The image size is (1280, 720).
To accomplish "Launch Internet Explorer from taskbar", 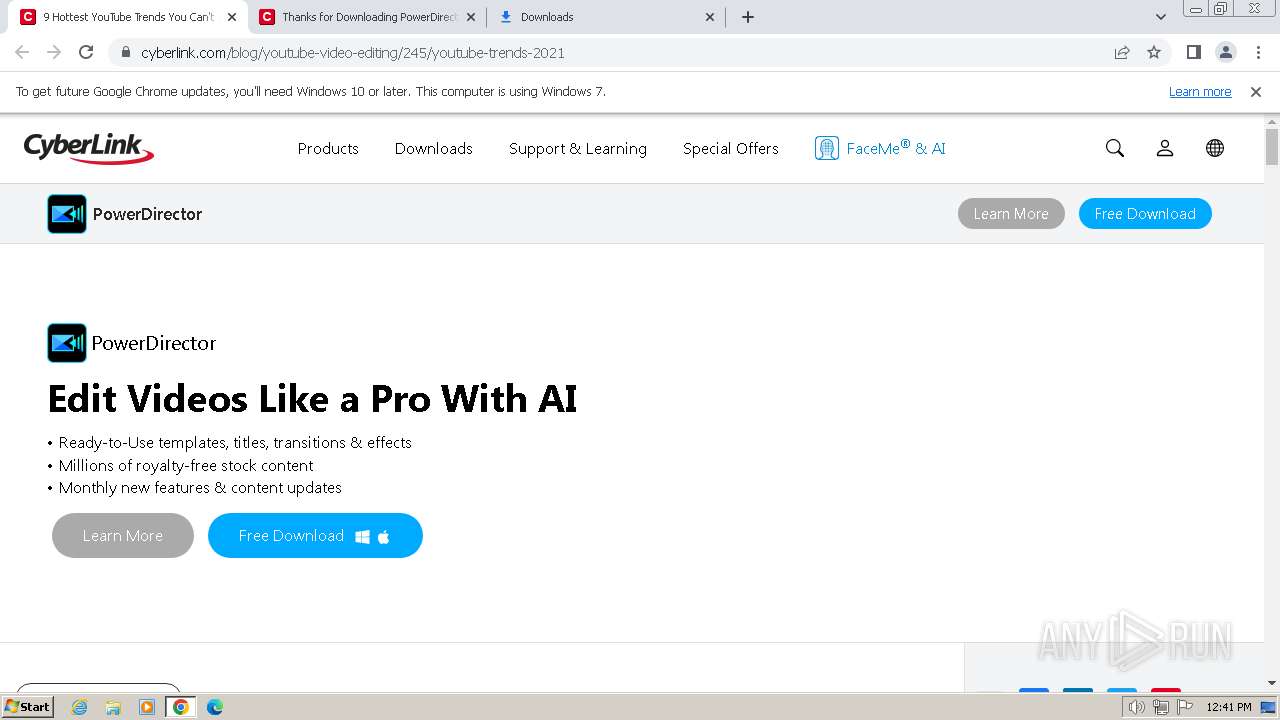I will pos(80,707).
